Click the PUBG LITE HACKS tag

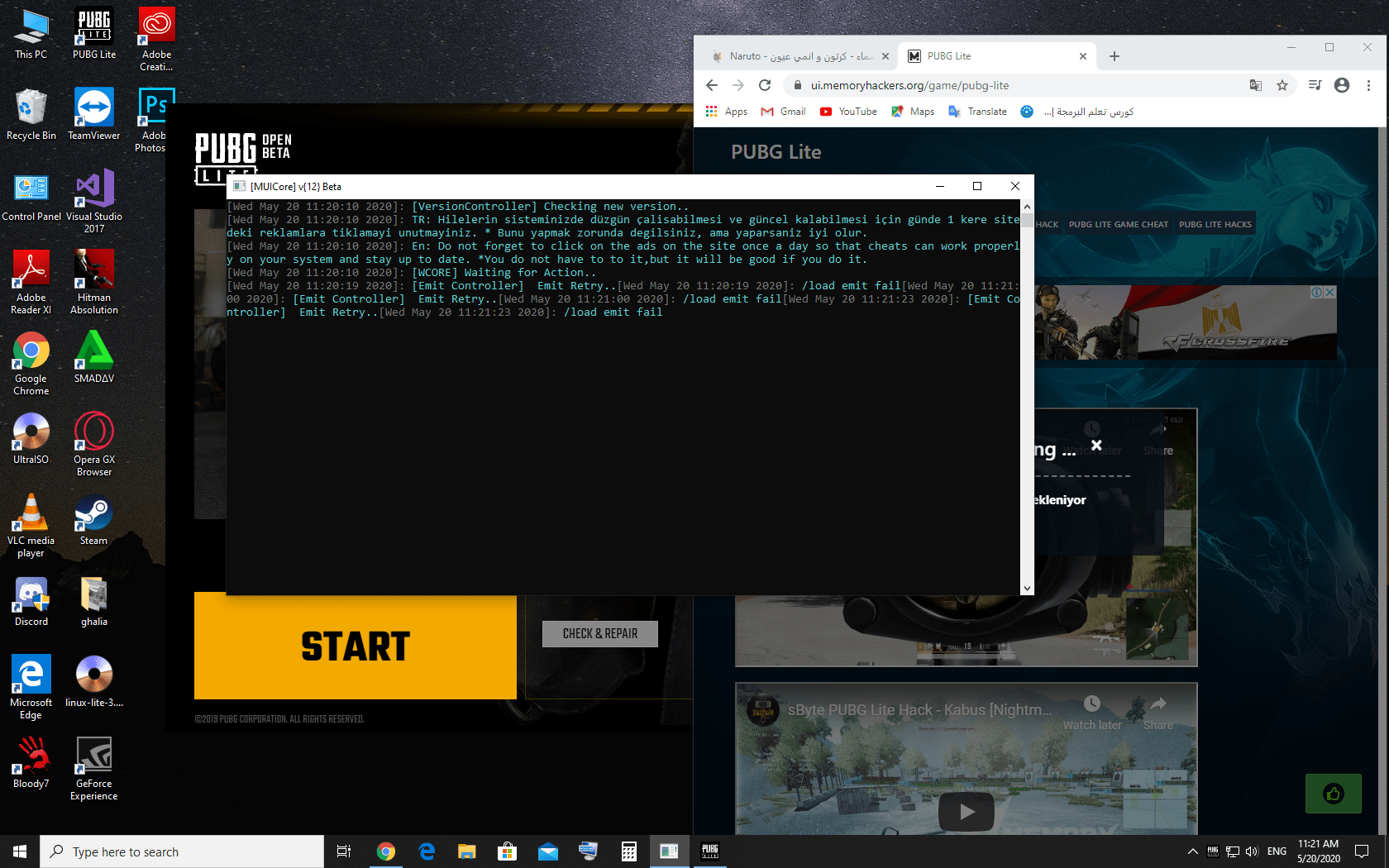1215,224
